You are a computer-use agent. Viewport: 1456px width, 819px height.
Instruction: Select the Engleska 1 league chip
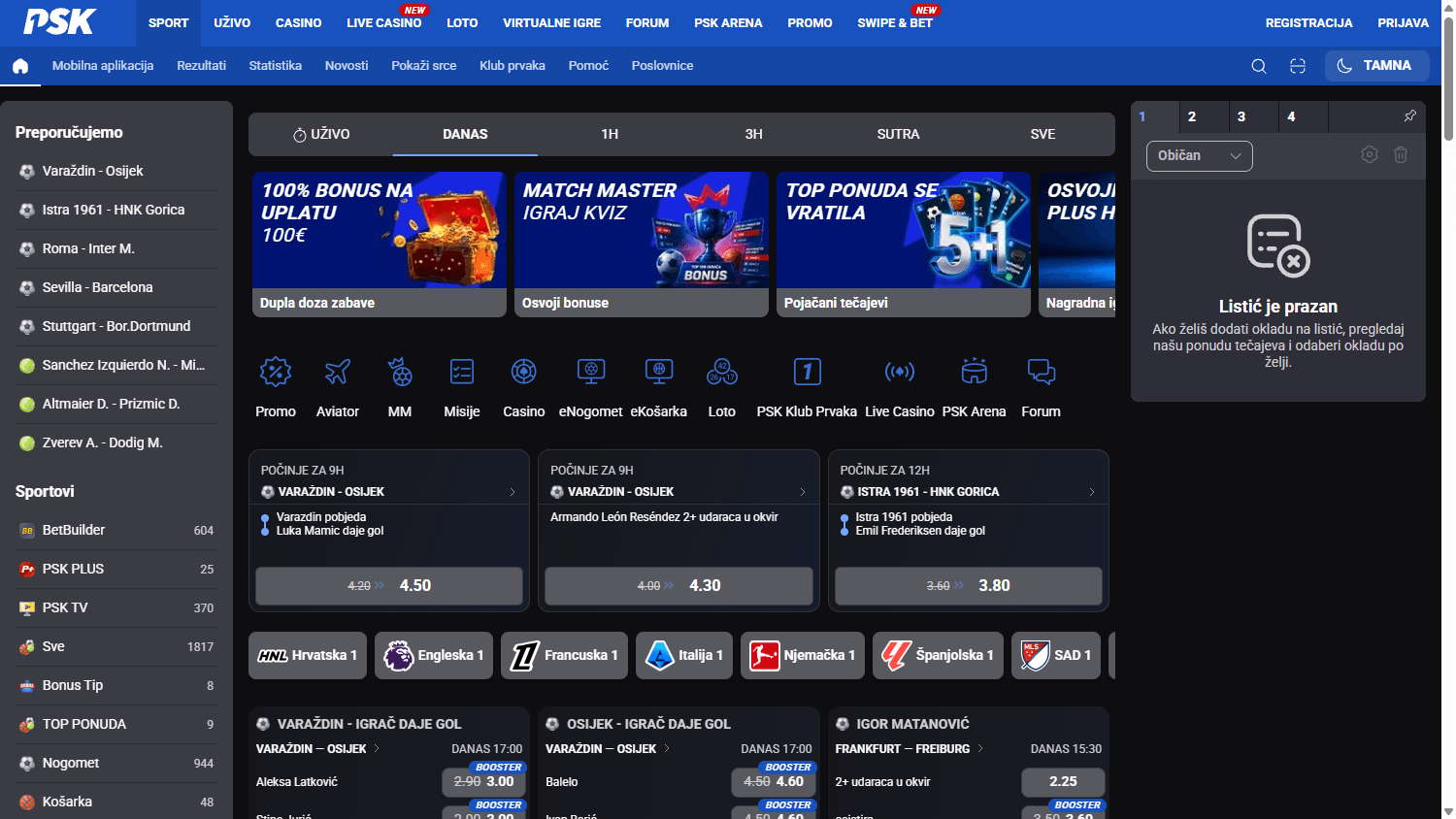click(x=434, y=655)
